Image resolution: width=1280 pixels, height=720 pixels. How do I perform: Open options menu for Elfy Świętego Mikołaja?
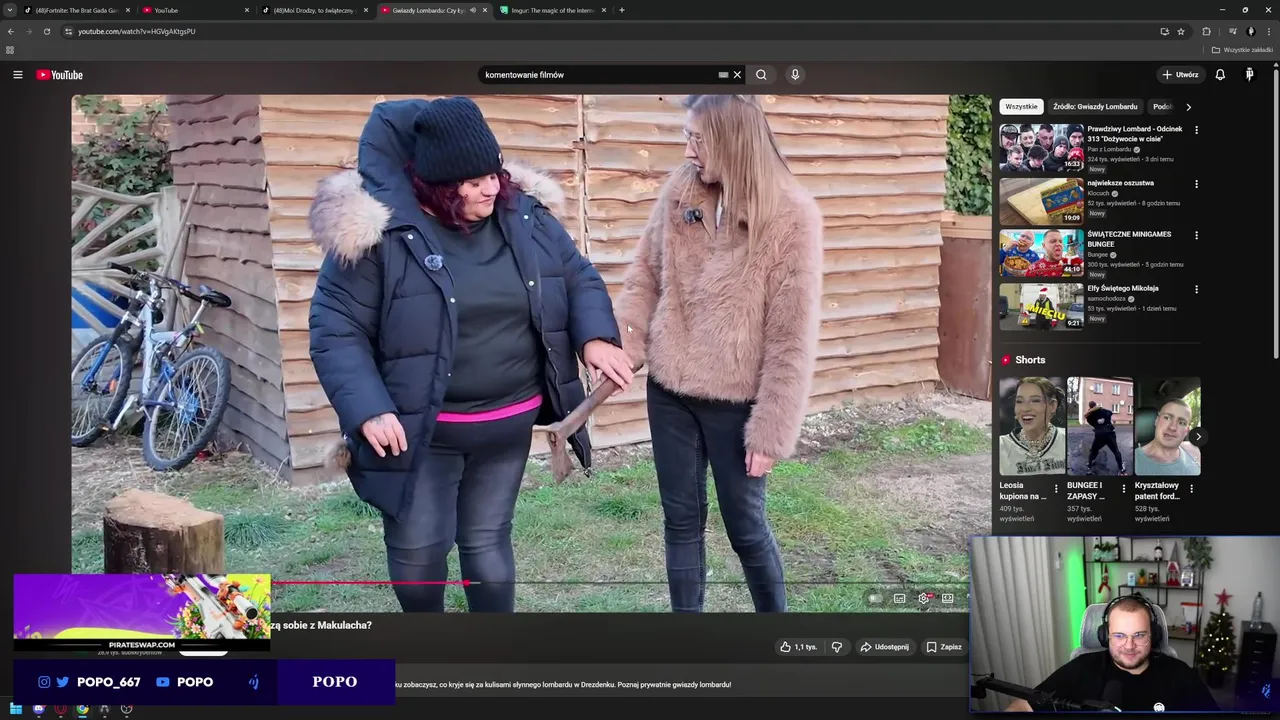click(1196, 289)
